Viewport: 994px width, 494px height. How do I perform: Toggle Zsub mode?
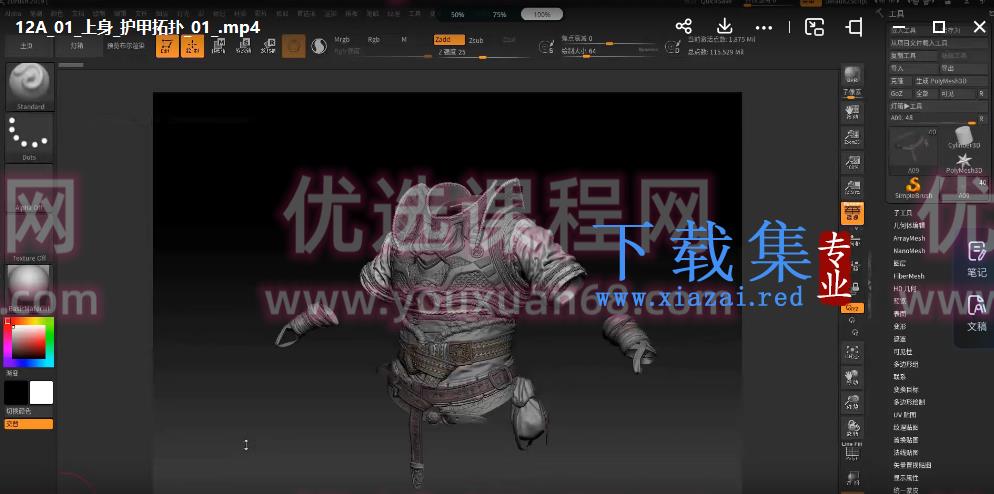coord(476,40)
